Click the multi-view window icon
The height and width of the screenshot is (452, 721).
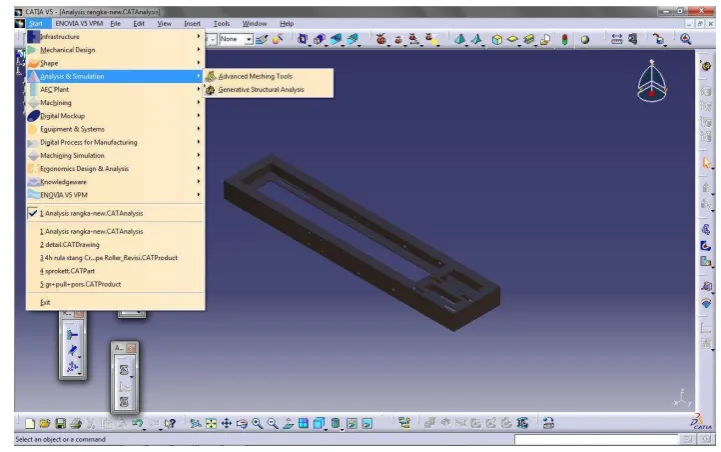pyautogui.click(x=303, y=423)
